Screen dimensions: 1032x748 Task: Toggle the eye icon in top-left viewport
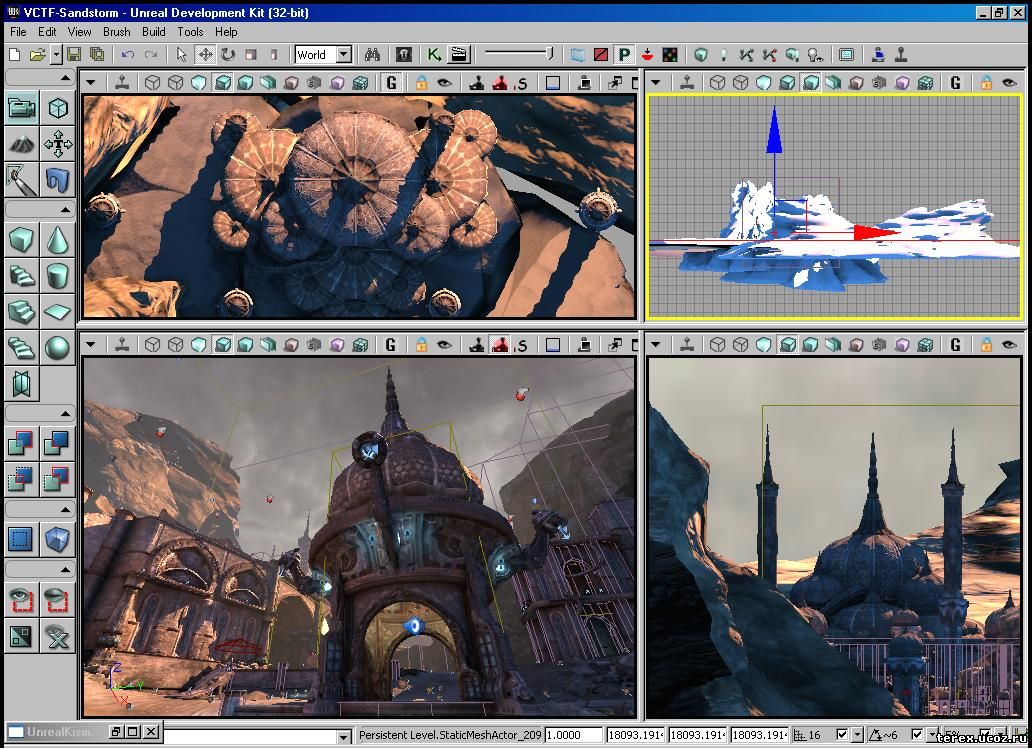(445, 83)
